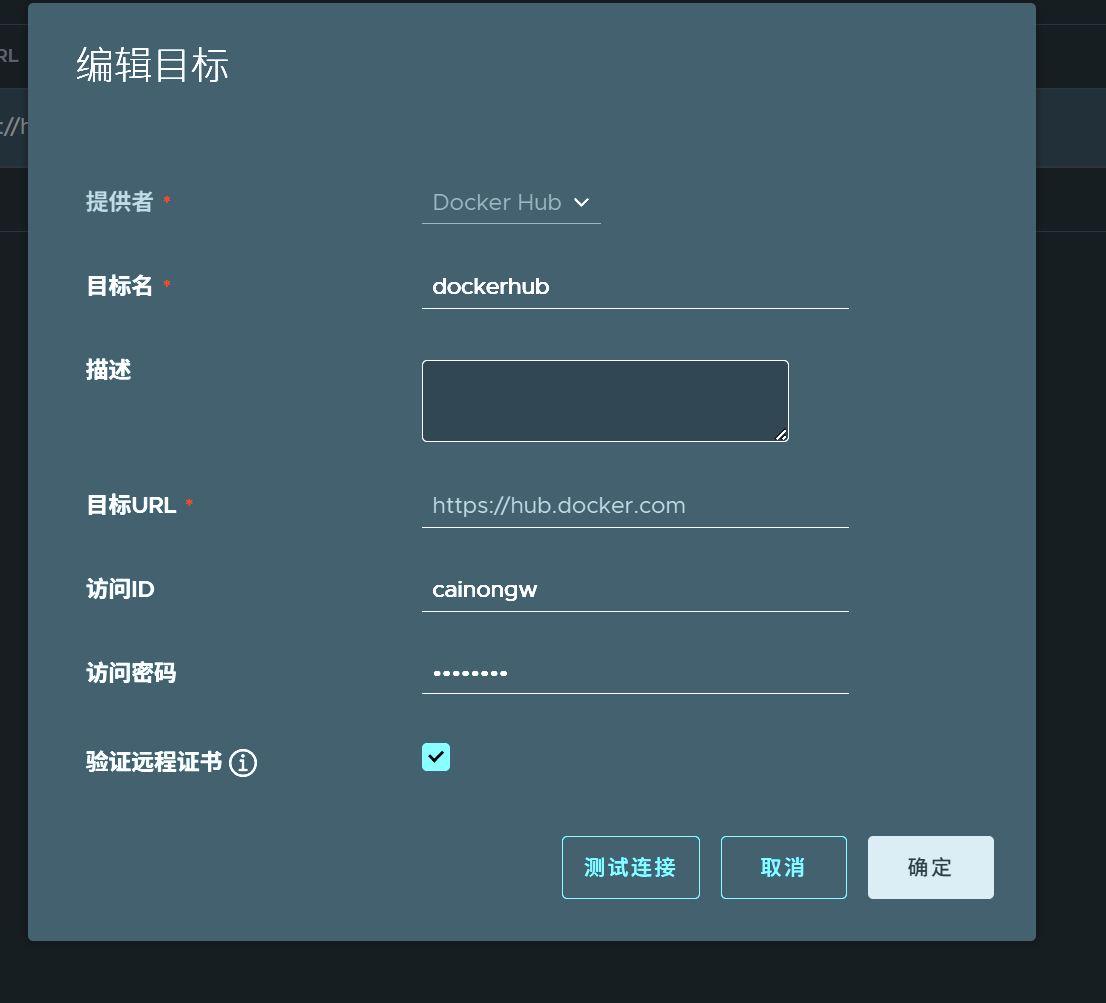Open the 提供者 dropdown chevron
This screenshot has width=1106, height=1003.
582,202
